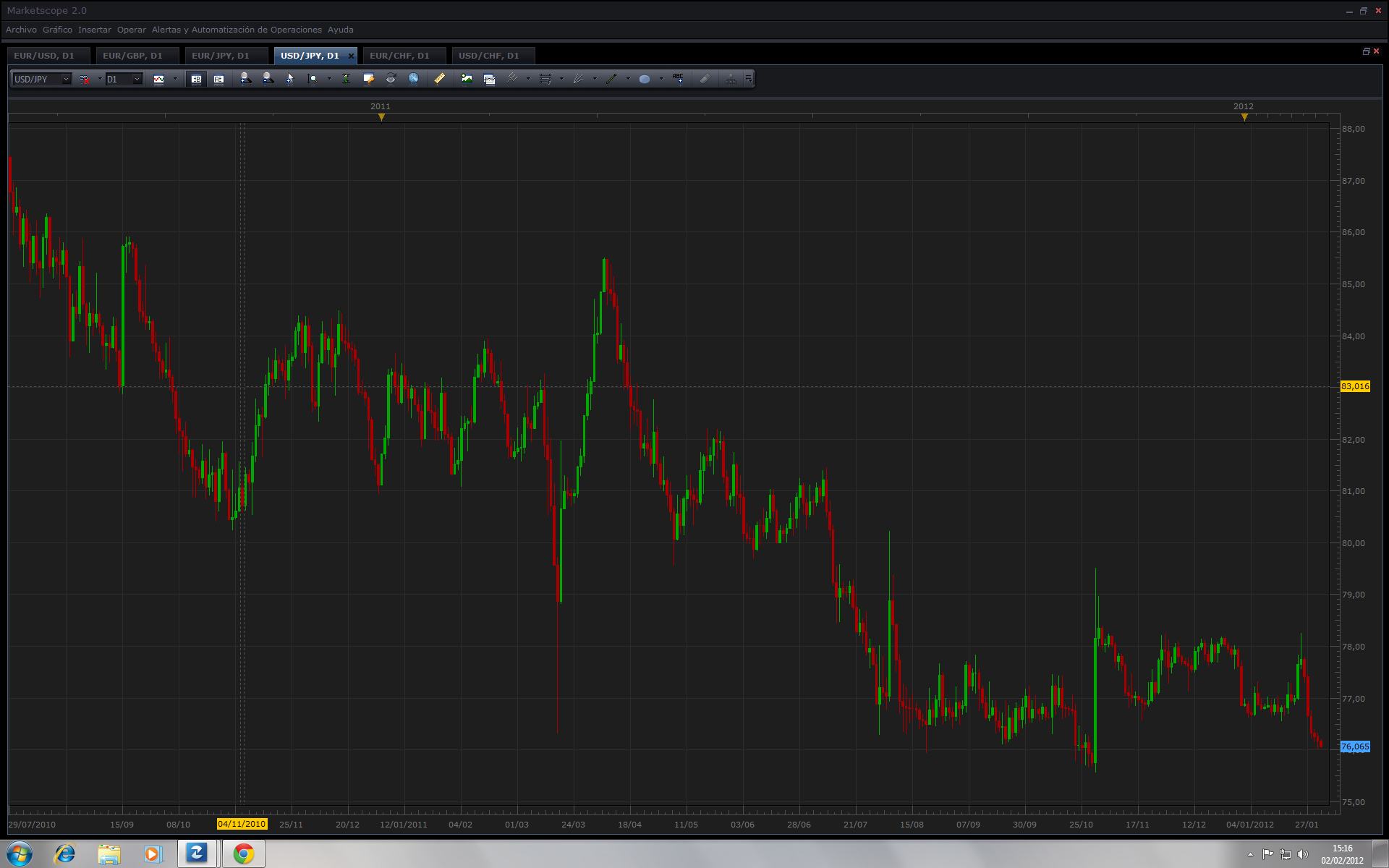
Task: Click the globe icon in toolbar
Action: 414,79
